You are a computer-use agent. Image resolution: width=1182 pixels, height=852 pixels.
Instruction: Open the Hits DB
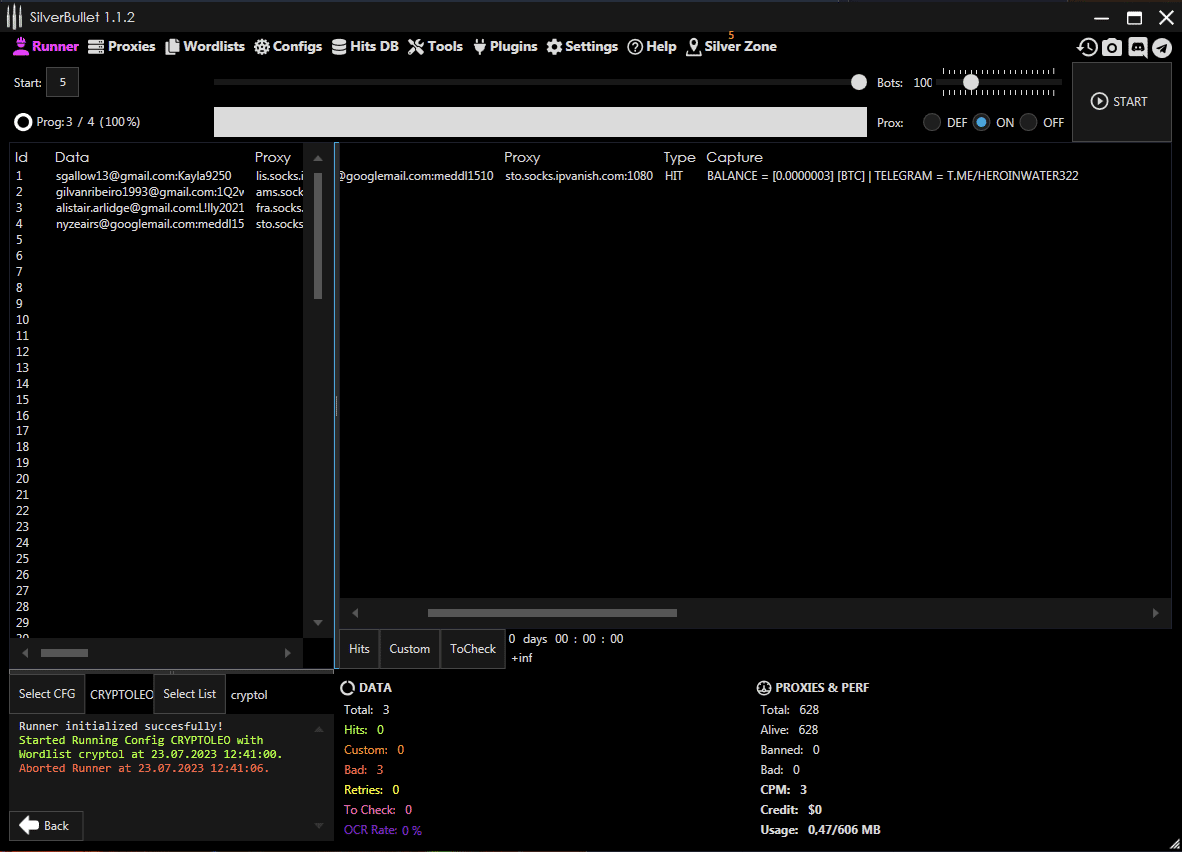click(x=365, y=46)
